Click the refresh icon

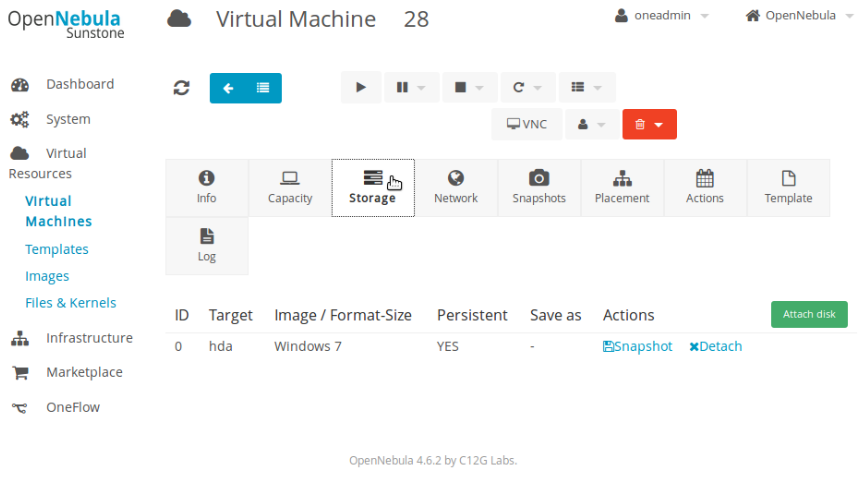[181, 88]
